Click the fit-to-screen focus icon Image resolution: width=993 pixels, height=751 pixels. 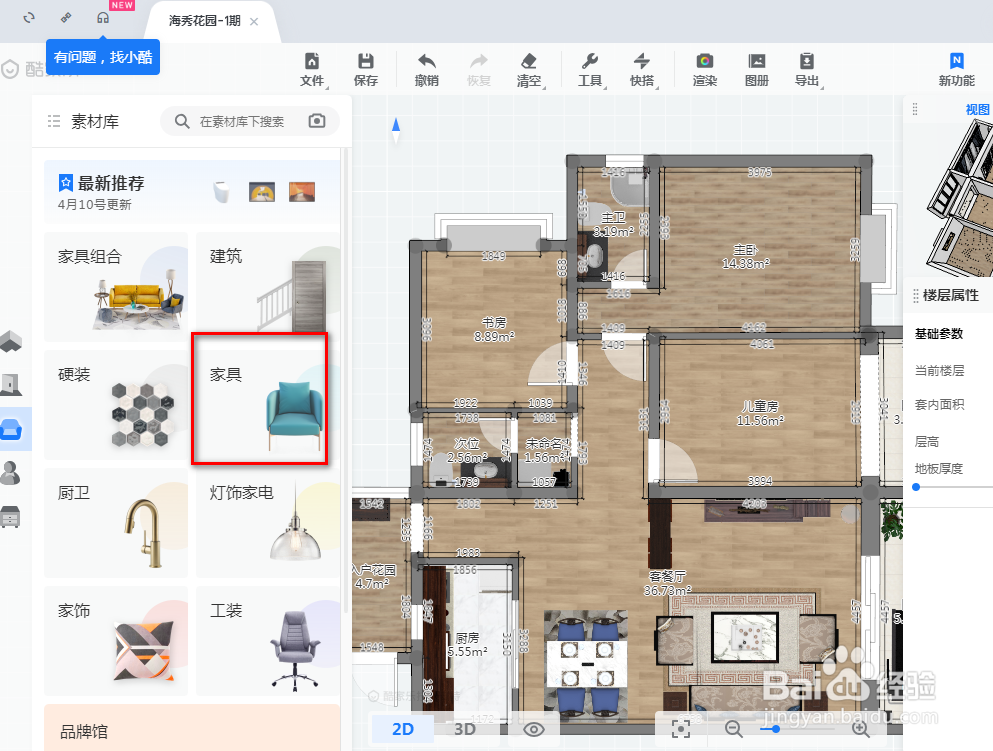681,728
